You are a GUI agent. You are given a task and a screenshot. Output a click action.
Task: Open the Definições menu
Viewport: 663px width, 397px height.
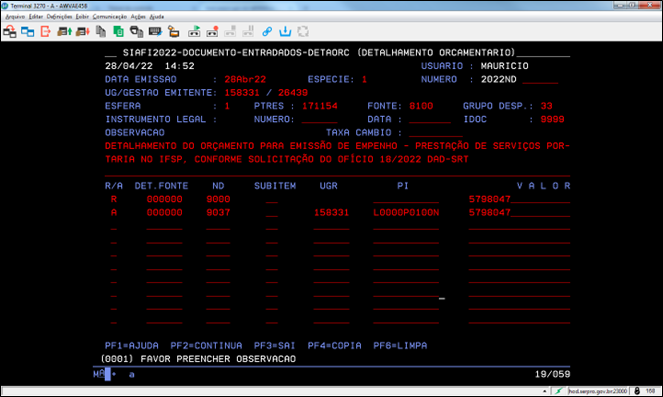tap(59, 16)
